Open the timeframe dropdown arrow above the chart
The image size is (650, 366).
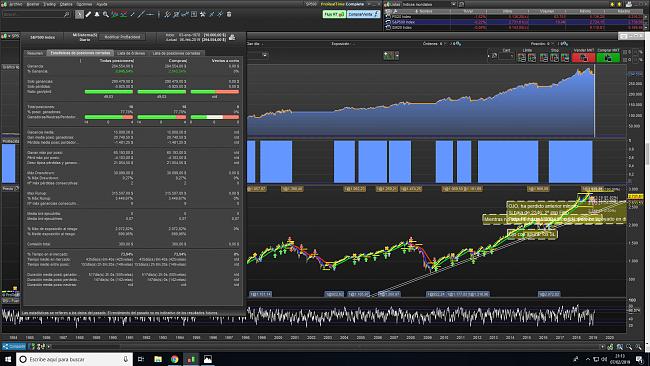(x=264, y=55)
